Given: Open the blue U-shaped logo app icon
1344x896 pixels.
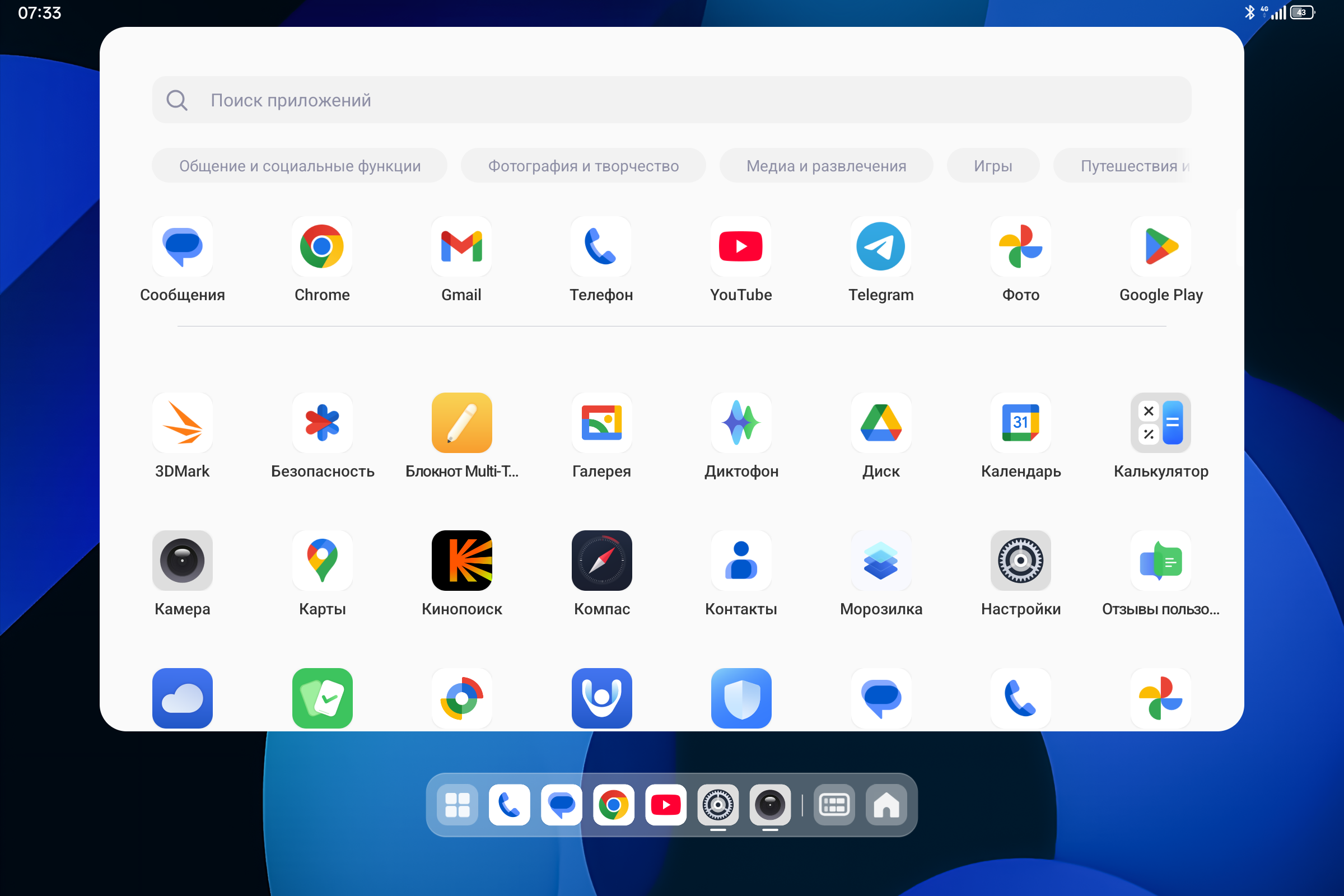Looking at the screenshot, I should pos(601,698).
